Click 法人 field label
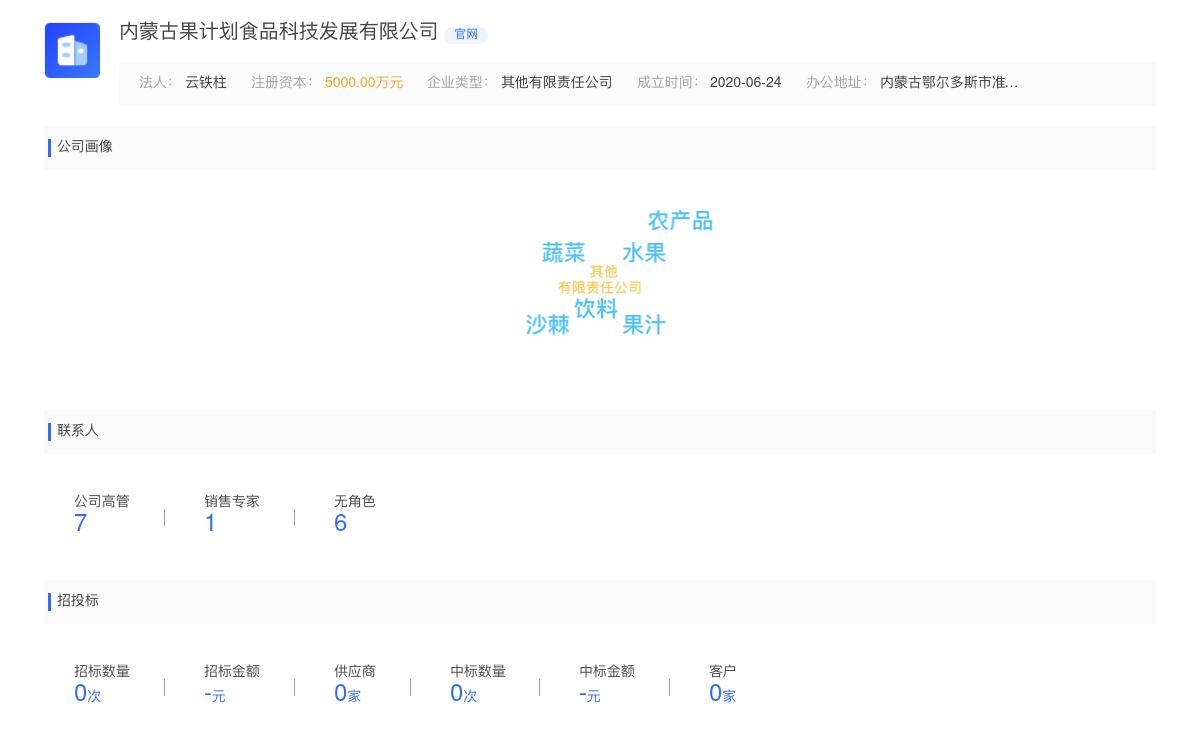The height and width of the screenshot is (752, 1200). 155,82
